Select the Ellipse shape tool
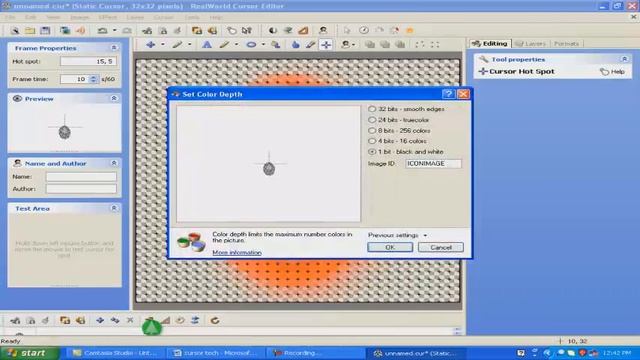Screen dimensions: 640x360 251,44
